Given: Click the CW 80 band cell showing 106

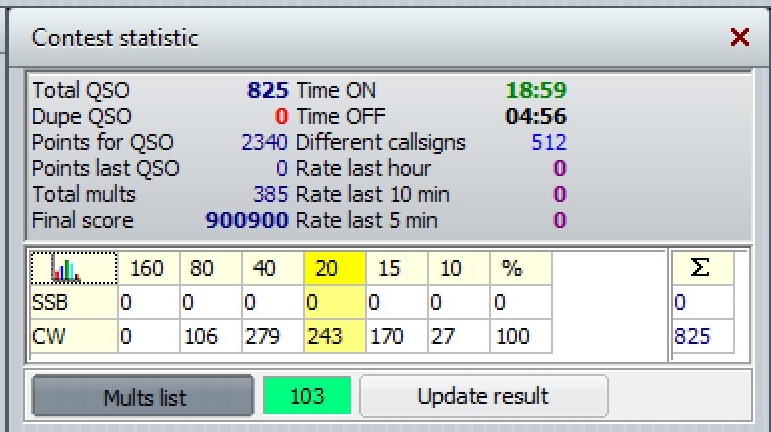Looking at the screenshot, I should click(209, 338).
